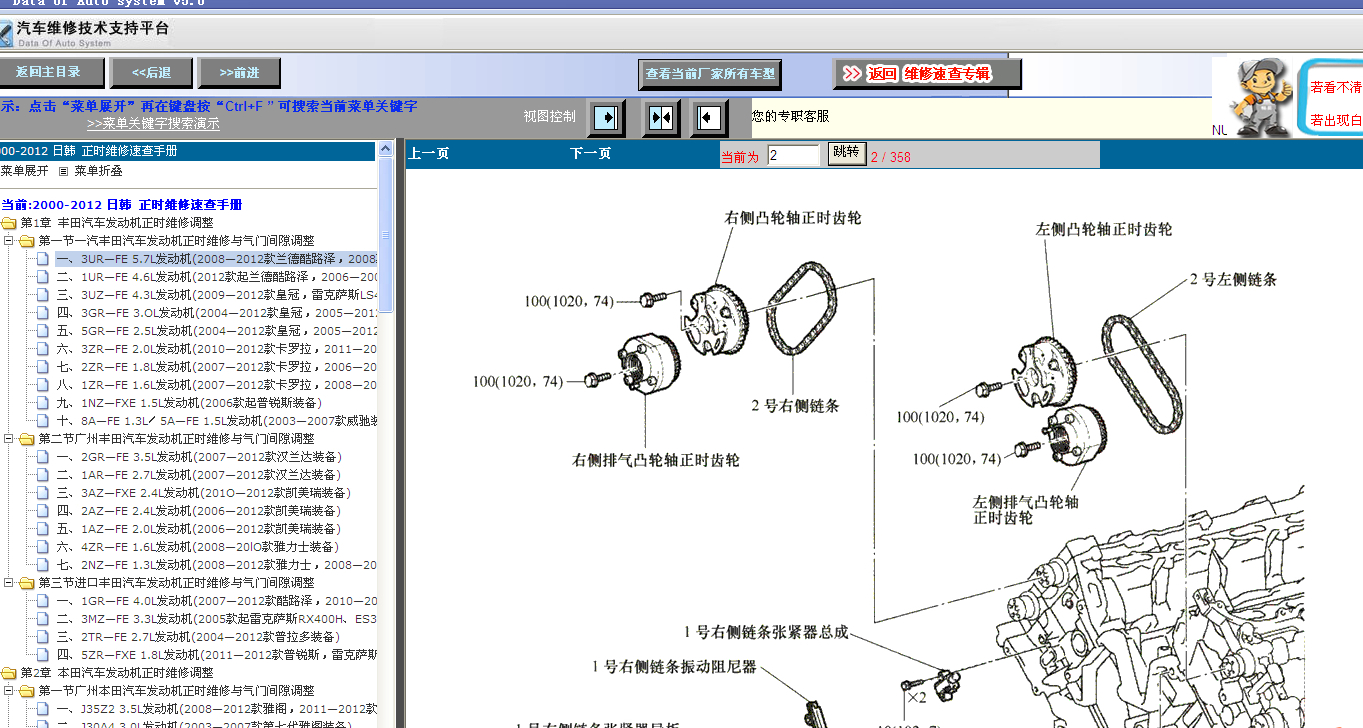Viewport: 1363px width, 728px height.
Task: Click folder icon of 第三节进口丰田 section
Action: [x=27, y=583]
